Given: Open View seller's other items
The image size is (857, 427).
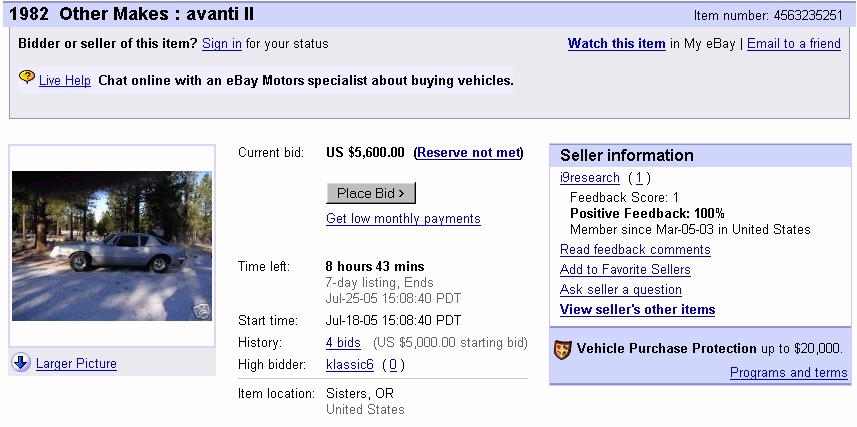Looking at the screenshot, I should (637, 310).
